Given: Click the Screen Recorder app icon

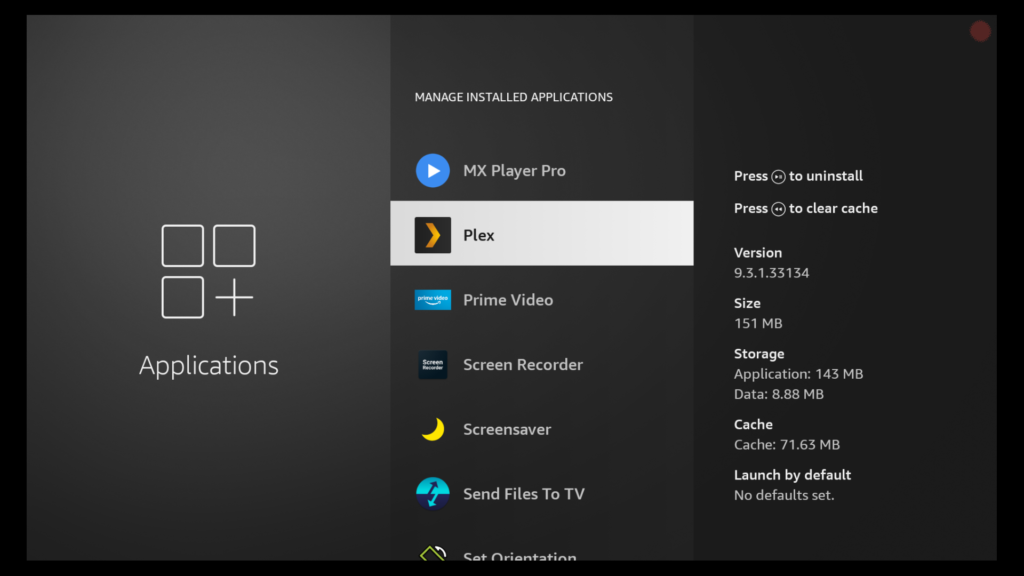Looking at the screenshot, I should click(432, 365).
